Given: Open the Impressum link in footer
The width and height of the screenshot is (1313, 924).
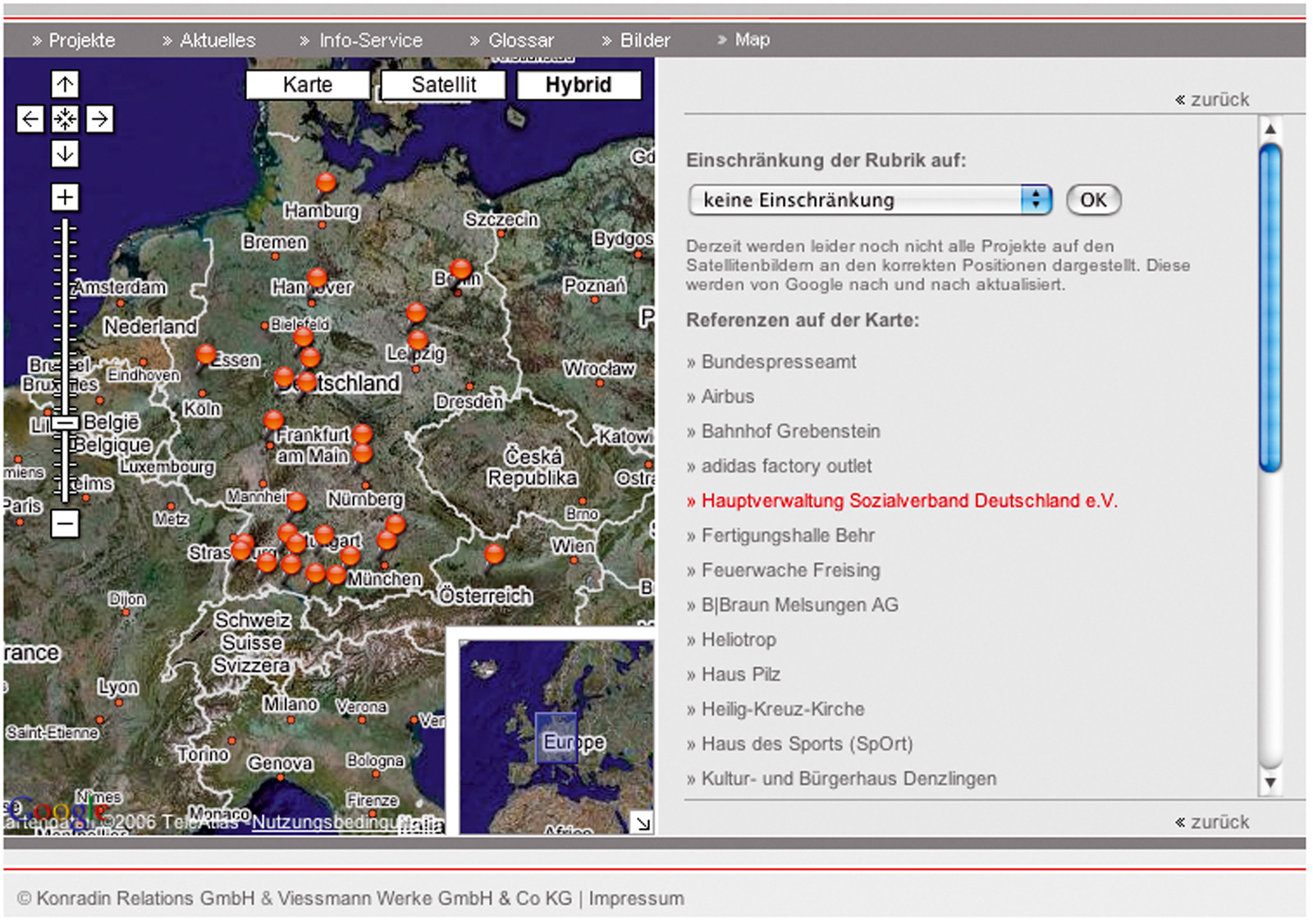Looking at the screenshot, I should [636, 899].
